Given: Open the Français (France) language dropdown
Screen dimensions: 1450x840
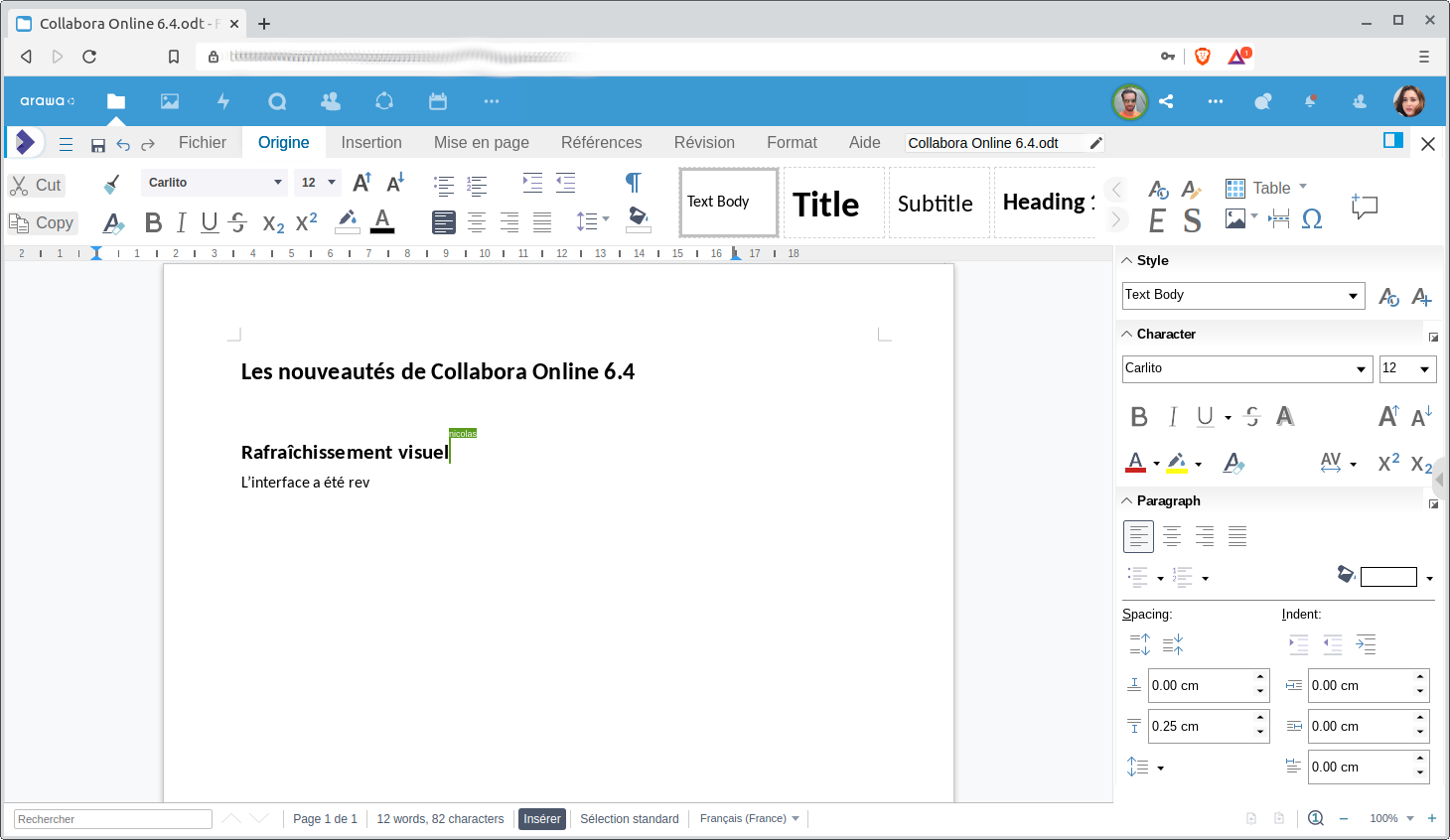Looking at the screenshot, I should 749,819.
